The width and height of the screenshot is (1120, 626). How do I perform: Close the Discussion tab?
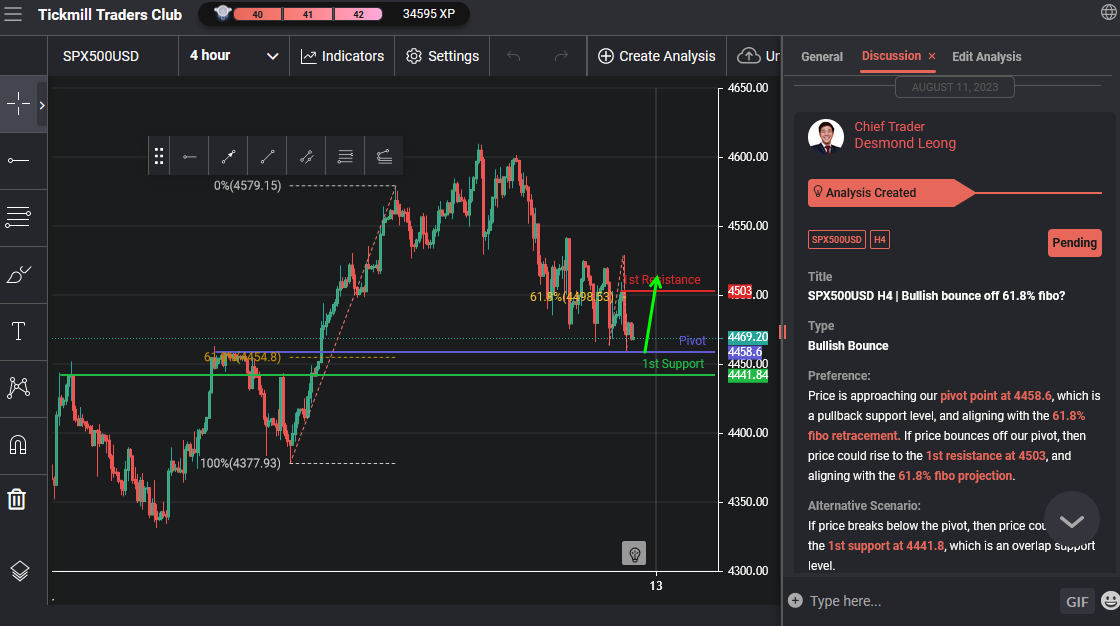[x=931, y=56]
